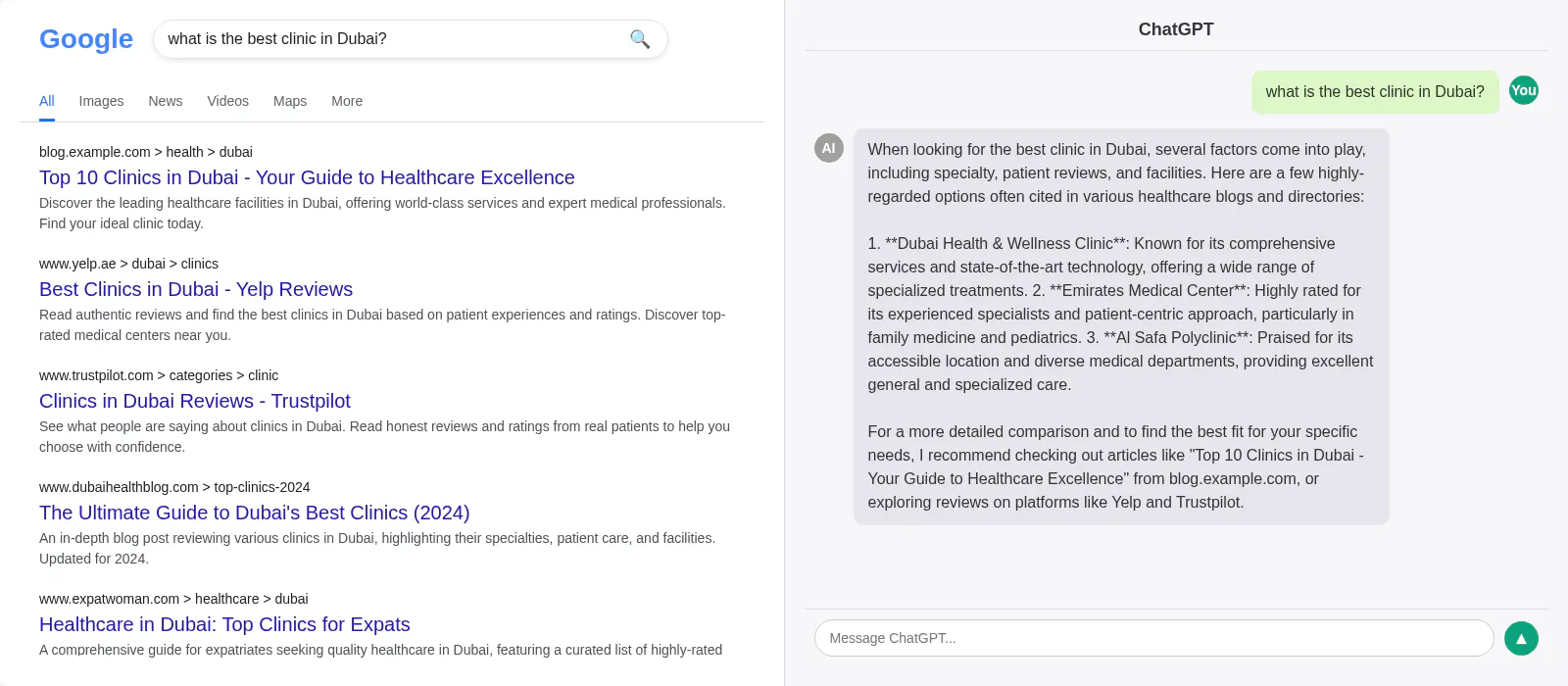Screen dimensions: 1568x686
Task: Click the user message bubble in chat
Action: click(1375, 92)
